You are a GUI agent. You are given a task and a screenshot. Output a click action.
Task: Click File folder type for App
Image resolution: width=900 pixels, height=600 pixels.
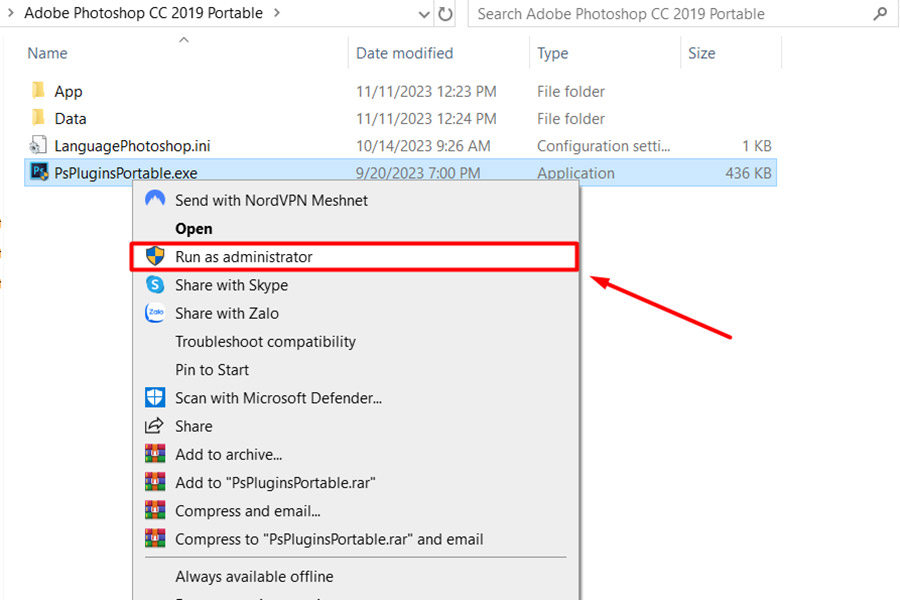click(x=571, y=91)
